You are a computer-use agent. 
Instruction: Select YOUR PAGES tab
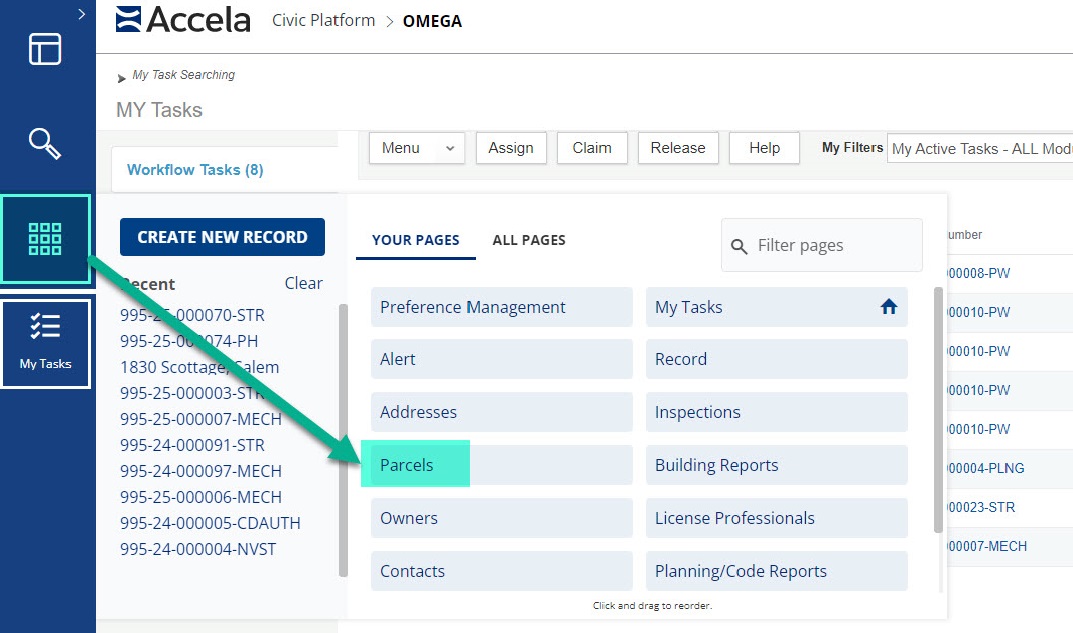(x=415, y=240)
